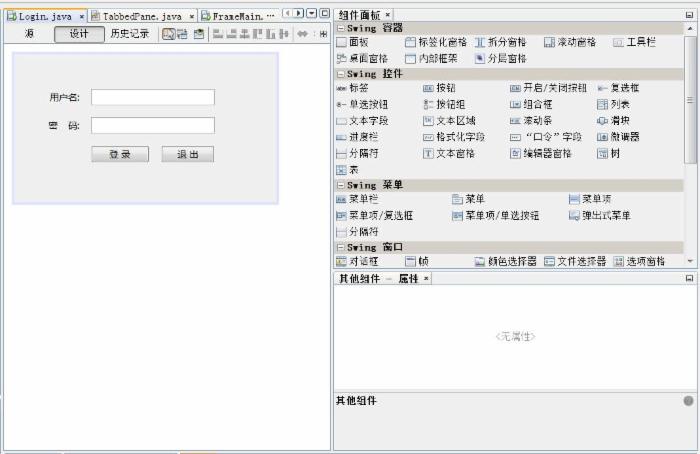This screenshot has height=454, width=700.
Task: Pick the 微调器 control
Action: coord(618,137)
